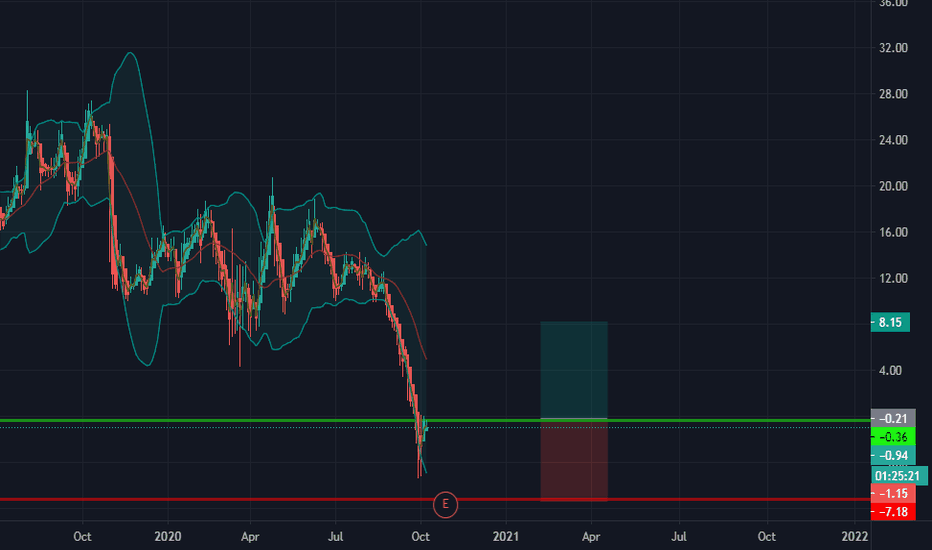Select the long position green profit zone
Viewport: 932px width, 550px height.
(x=574, y=370)
